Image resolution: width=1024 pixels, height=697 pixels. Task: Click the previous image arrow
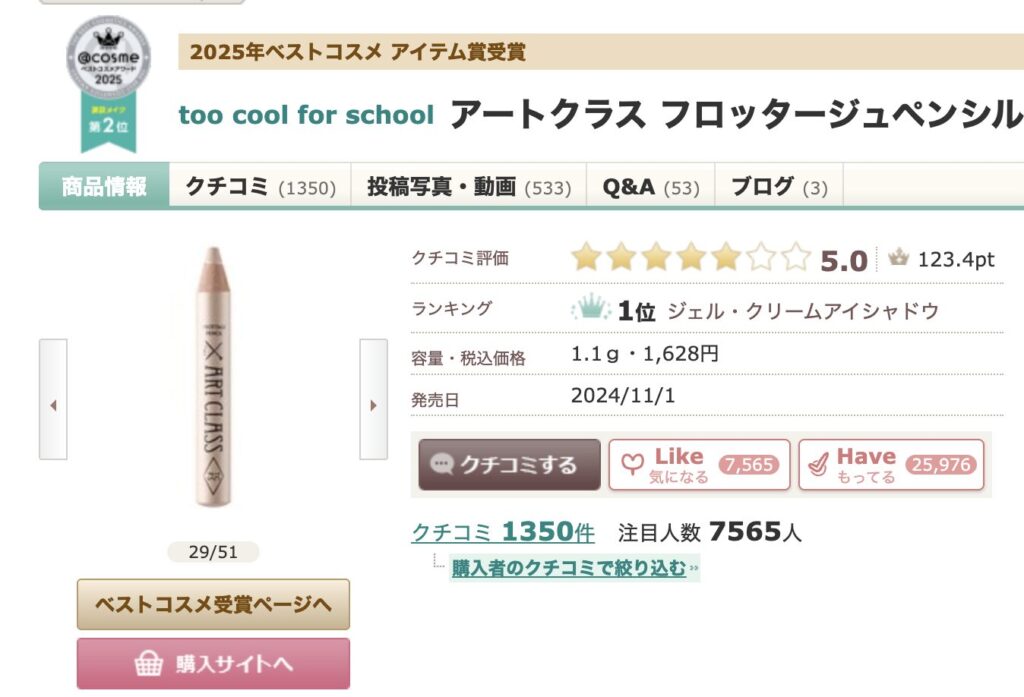coord(53,405)
